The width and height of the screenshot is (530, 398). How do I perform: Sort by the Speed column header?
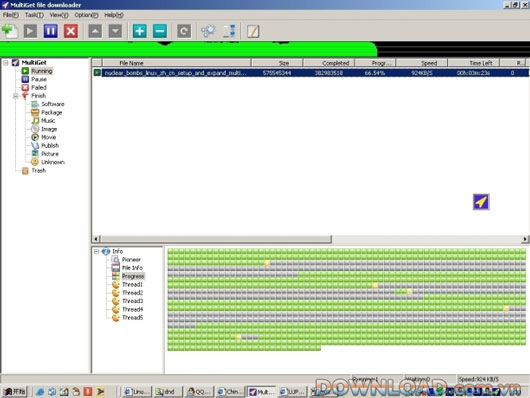pyautogui.click(x=422, y=63)
